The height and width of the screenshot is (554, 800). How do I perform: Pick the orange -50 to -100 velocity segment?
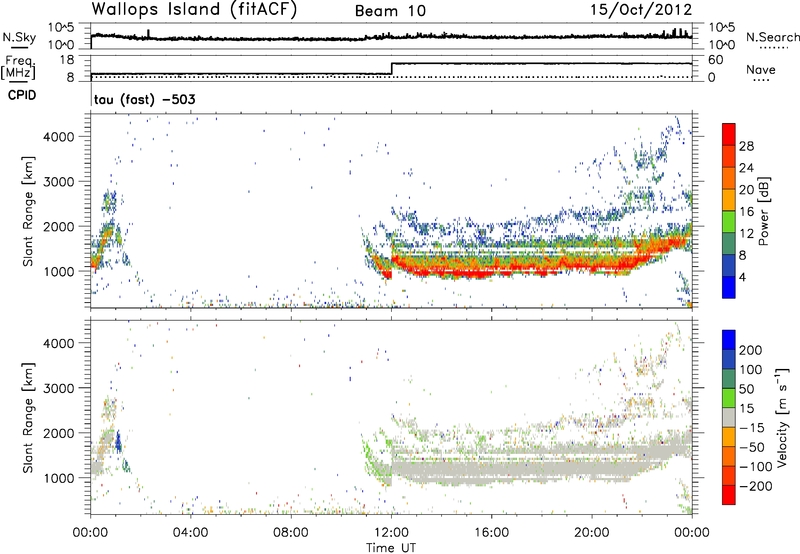coord(729,456)
